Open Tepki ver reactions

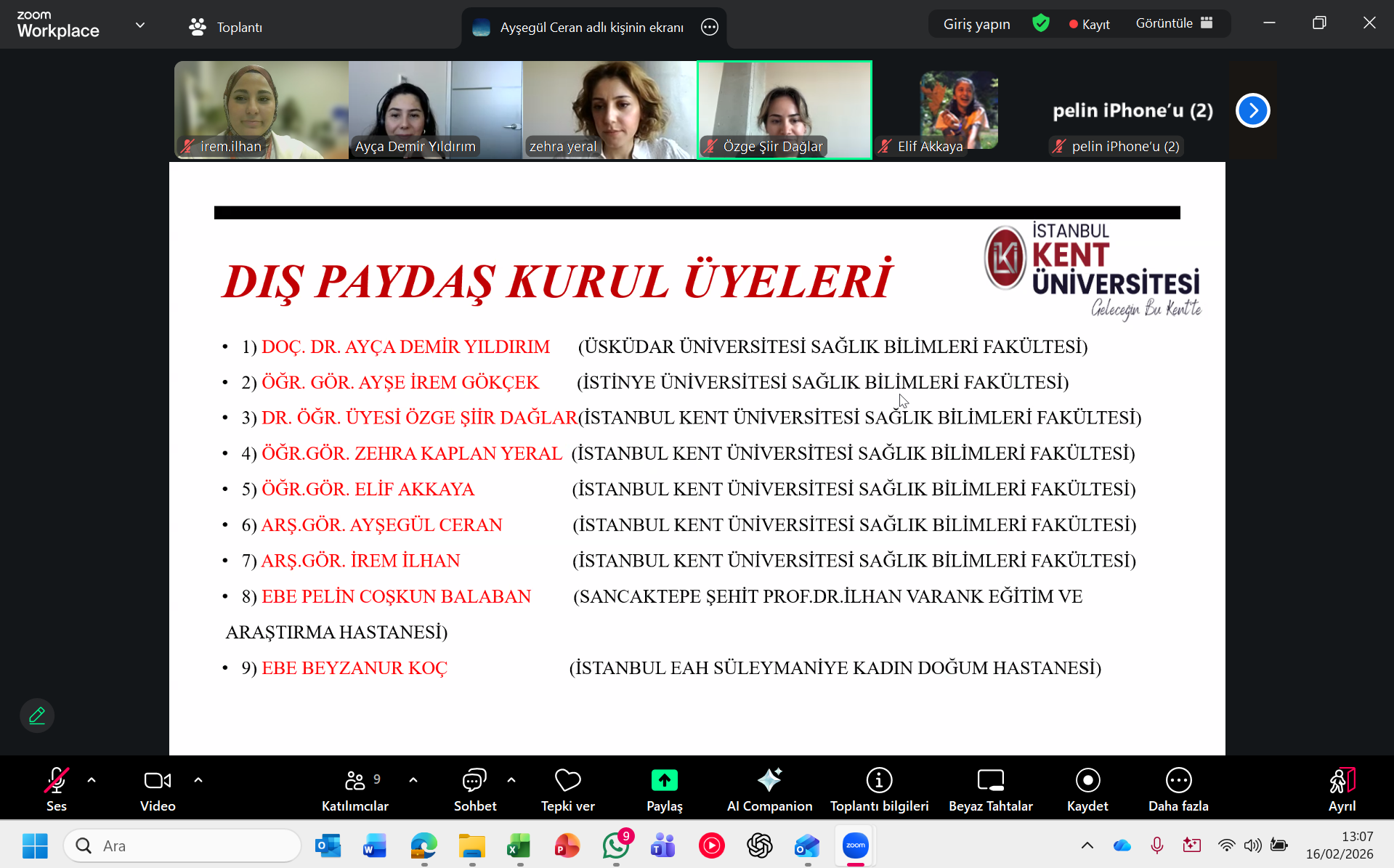(567, 789)
